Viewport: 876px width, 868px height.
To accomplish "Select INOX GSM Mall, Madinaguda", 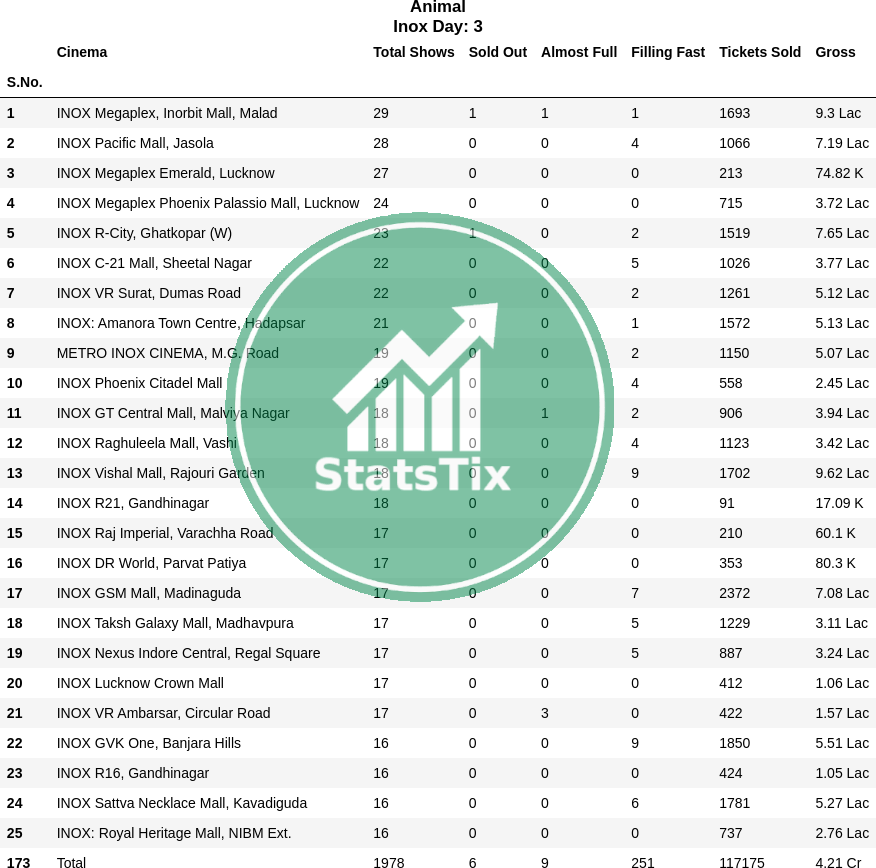I will 149,593.
